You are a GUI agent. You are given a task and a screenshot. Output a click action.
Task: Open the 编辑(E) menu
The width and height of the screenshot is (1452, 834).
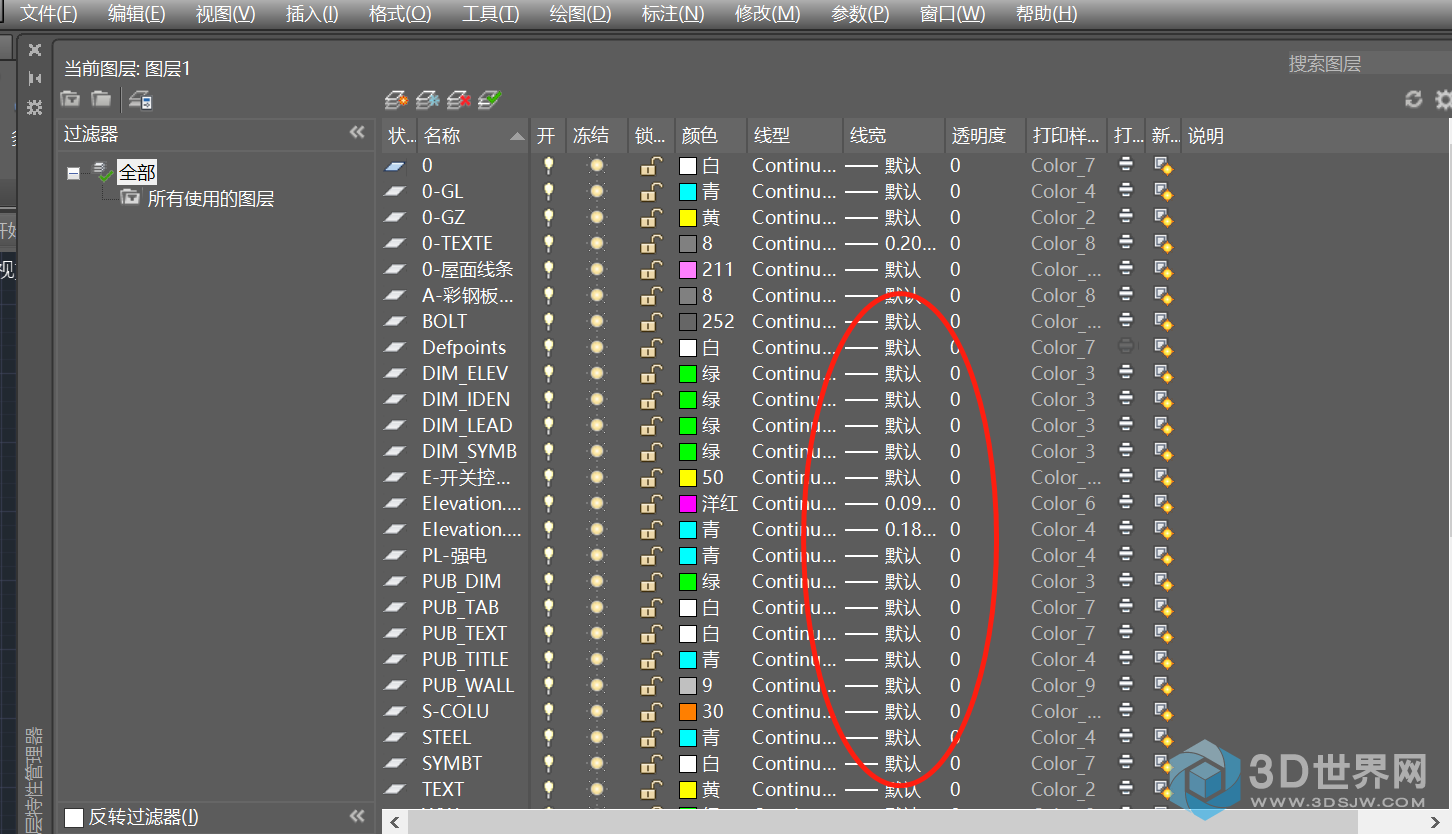[x=137, y=14]
